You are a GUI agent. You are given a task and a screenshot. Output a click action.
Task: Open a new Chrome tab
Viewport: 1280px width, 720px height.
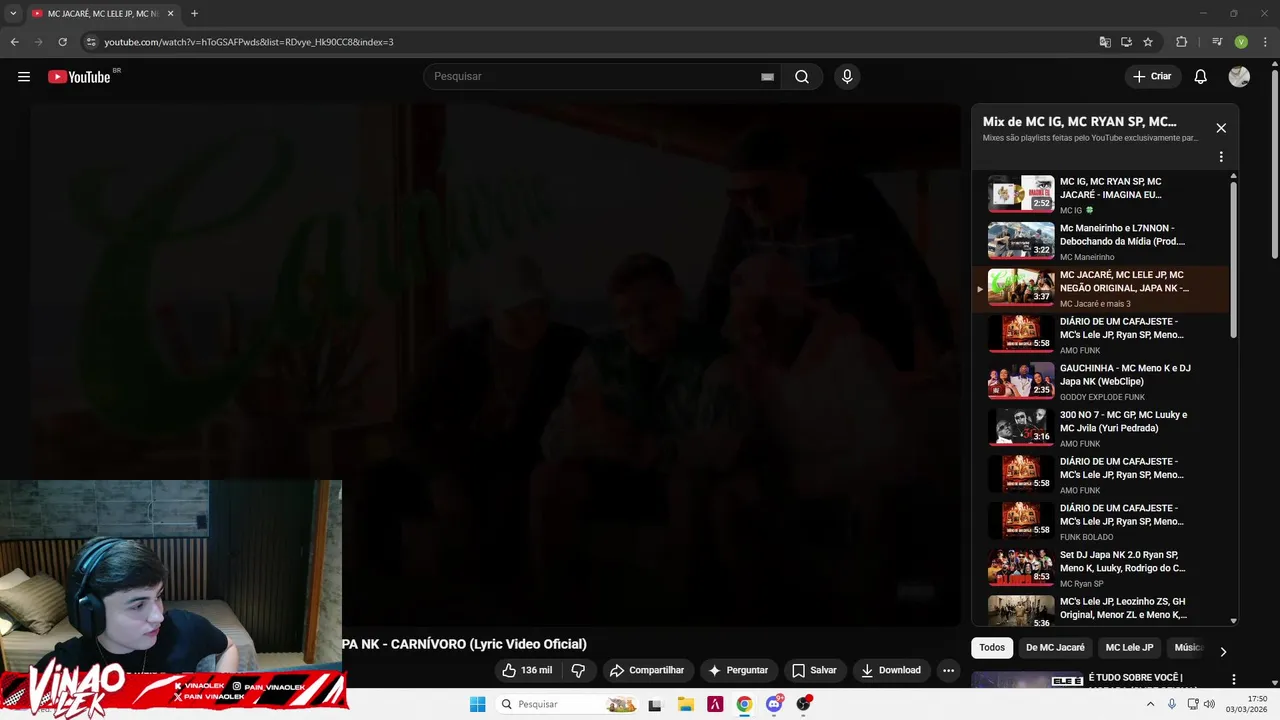click(194, 14)
